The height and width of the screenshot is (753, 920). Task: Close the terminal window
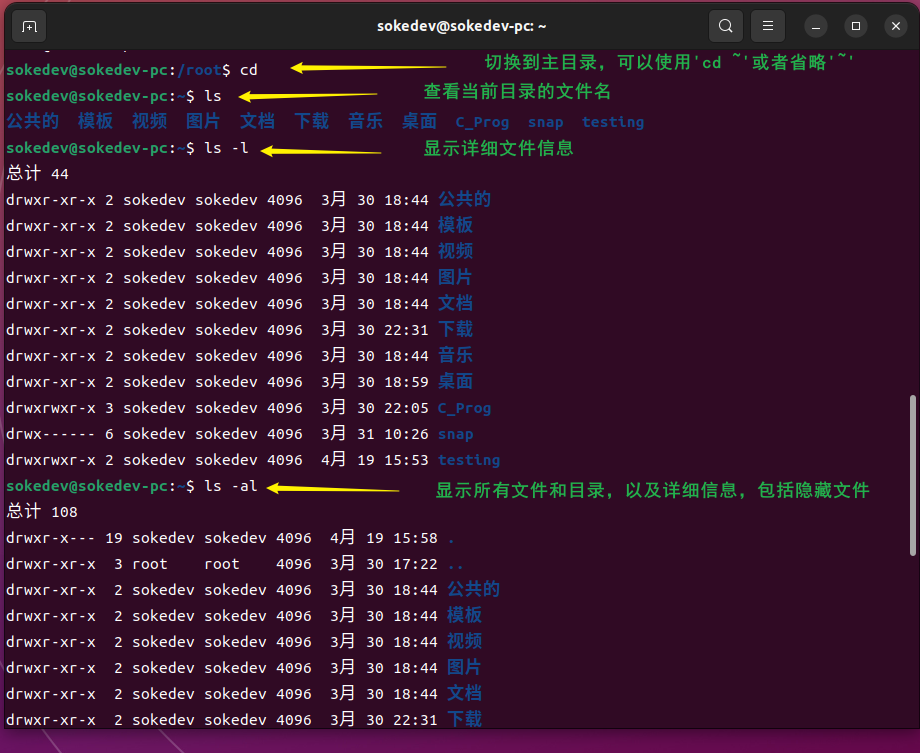click(x=895, y=26)
